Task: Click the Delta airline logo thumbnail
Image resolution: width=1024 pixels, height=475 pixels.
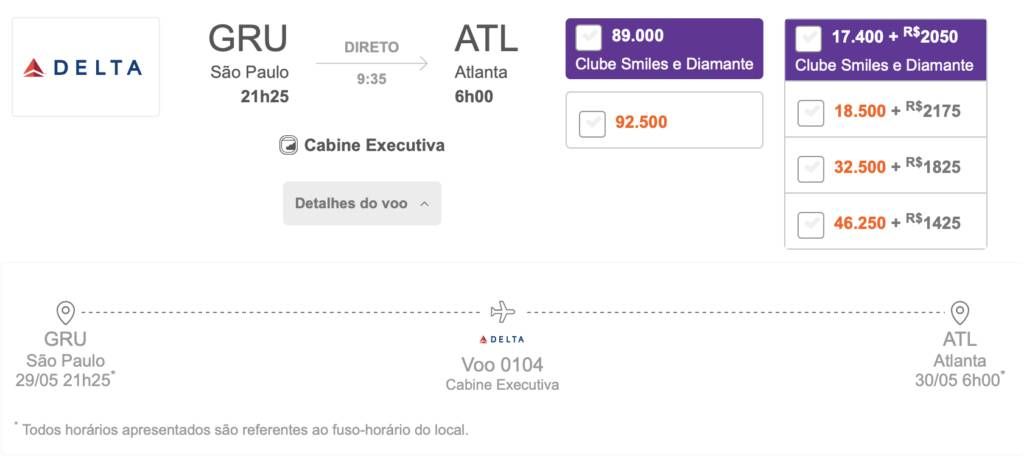Action: coord(86,67)
